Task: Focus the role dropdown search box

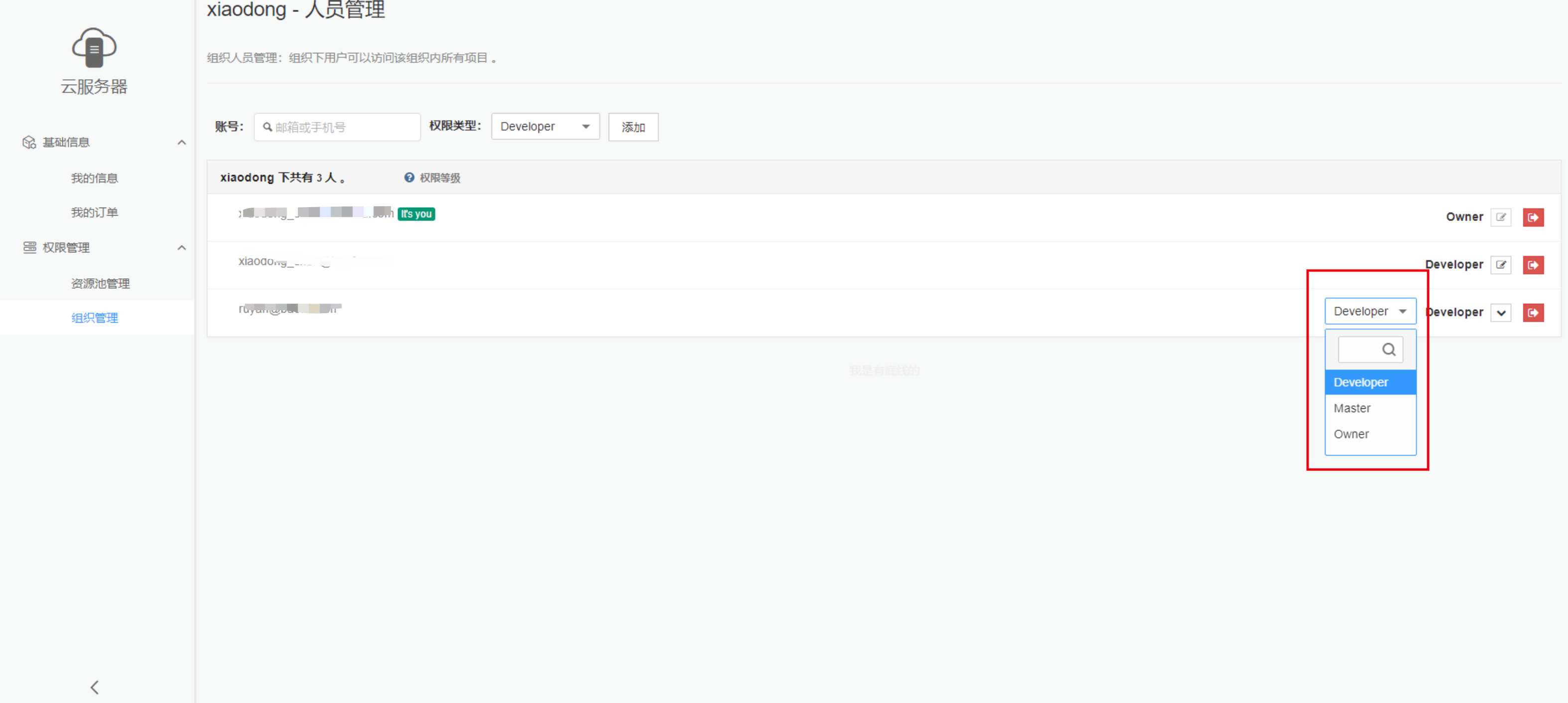Action: click(x=1370, y=350)
